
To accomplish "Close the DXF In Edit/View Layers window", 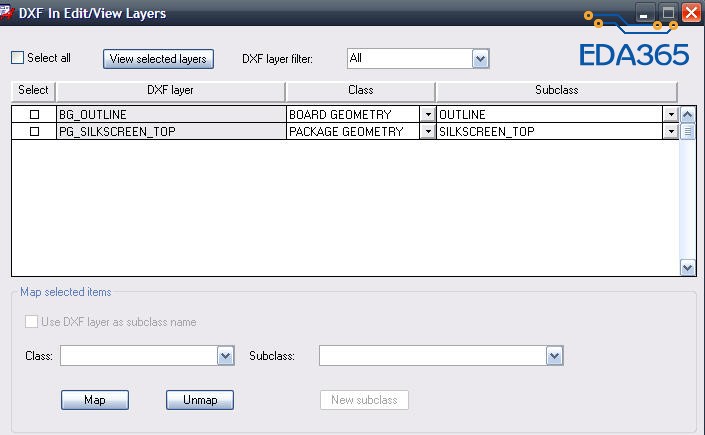I will click(x=692, y=13).
